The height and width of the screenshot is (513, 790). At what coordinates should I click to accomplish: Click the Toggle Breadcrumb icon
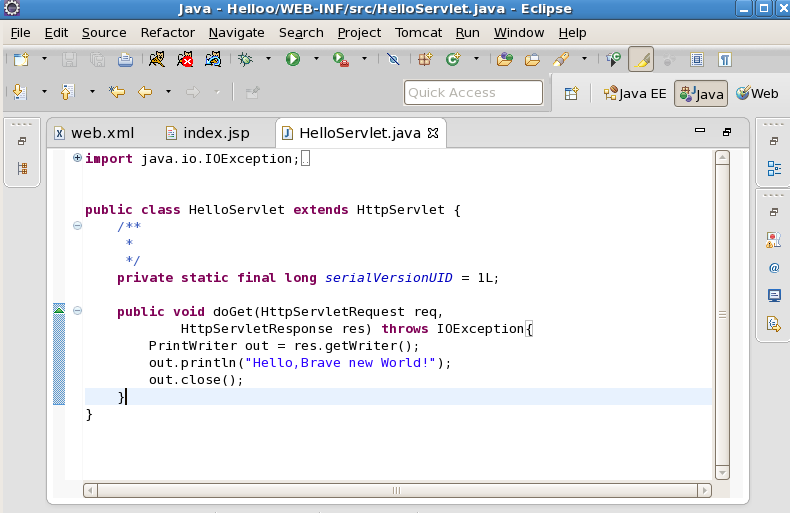(613, 59)
